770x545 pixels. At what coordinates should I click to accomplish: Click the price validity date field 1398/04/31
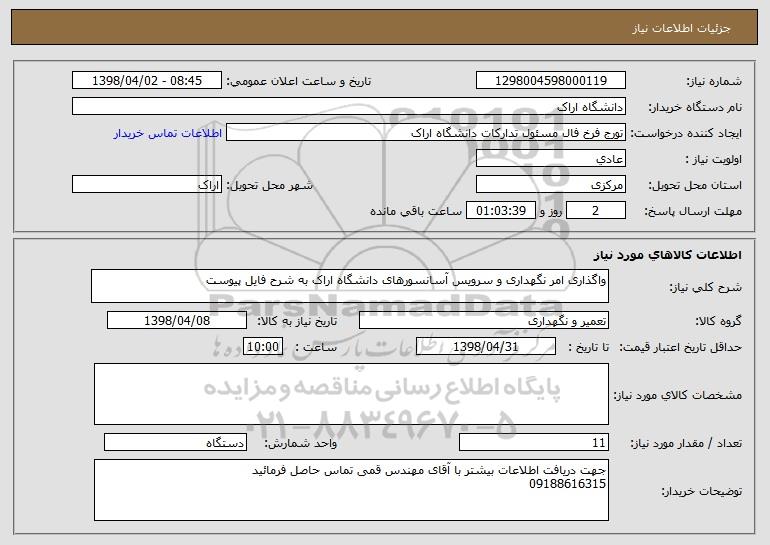click(x=486, y=347)
